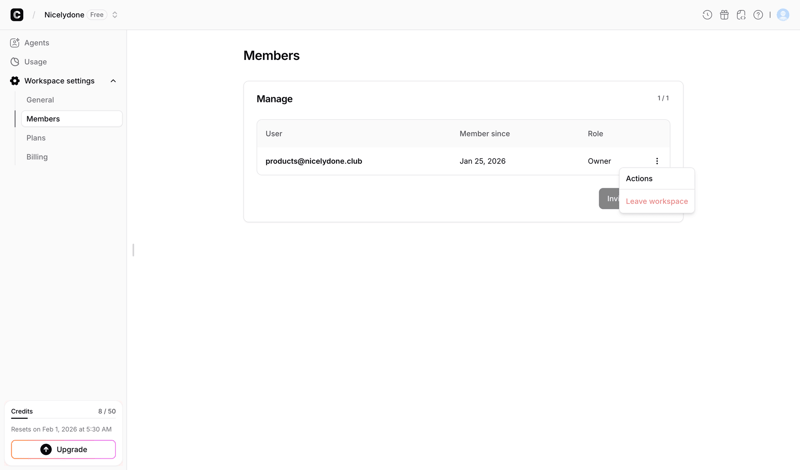Click the Owner role cell
This screenshot has height=470, width=800.
tap(599, 161)
